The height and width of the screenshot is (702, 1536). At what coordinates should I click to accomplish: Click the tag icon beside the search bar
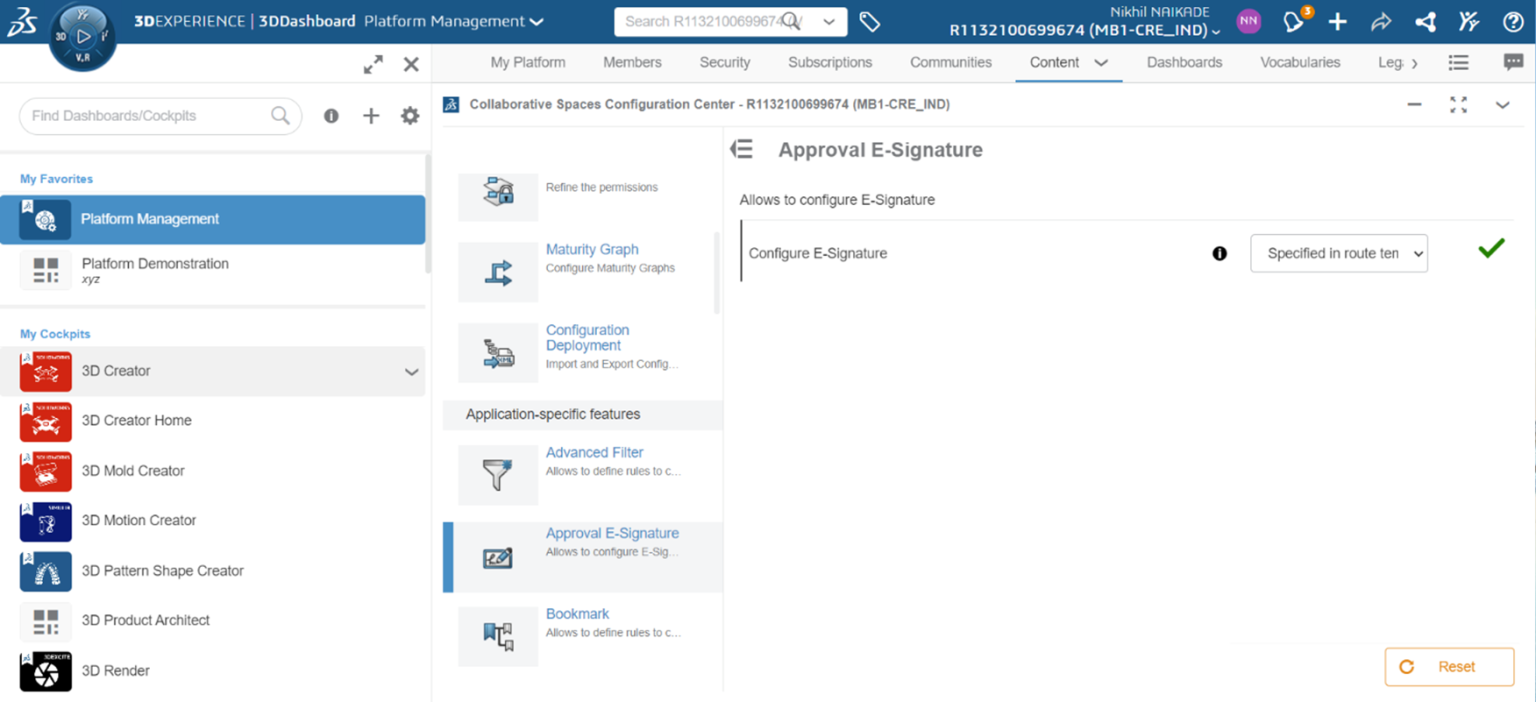coord(869,21)
